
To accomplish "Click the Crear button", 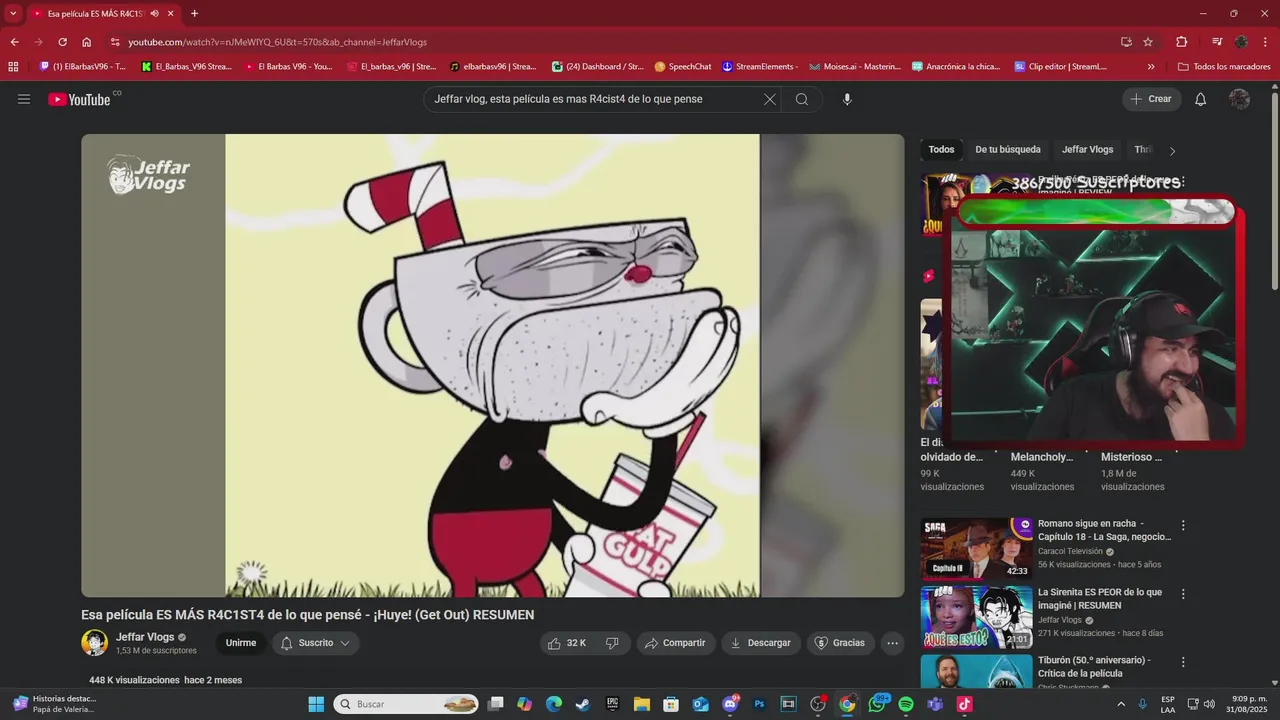I will click(1151, 99).
